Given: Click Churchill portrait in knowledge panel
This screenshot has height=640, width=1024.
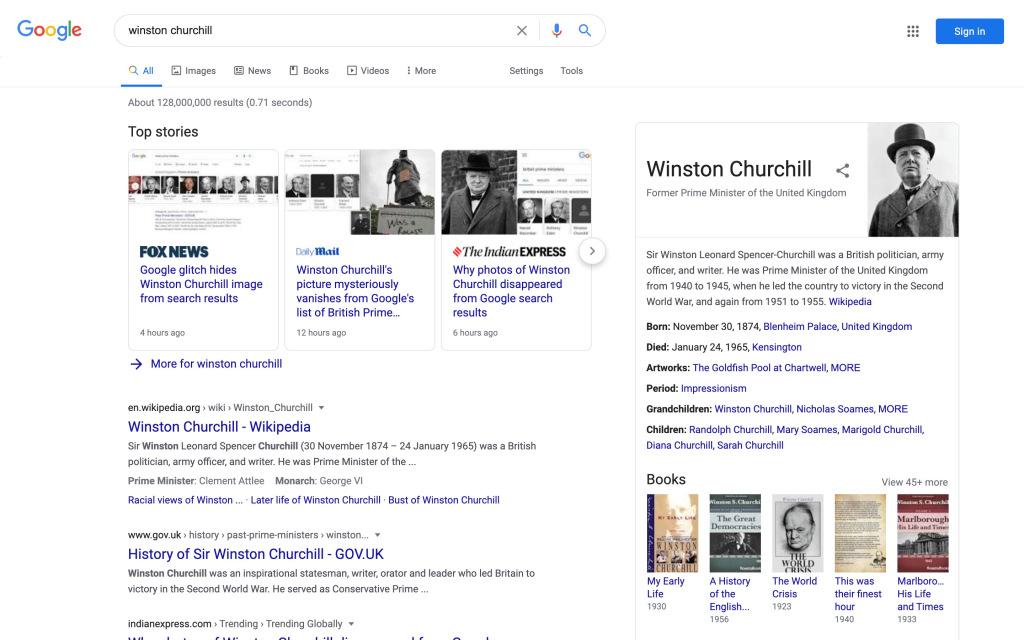Looking at the screenshot, I should [x=913, y=180].
